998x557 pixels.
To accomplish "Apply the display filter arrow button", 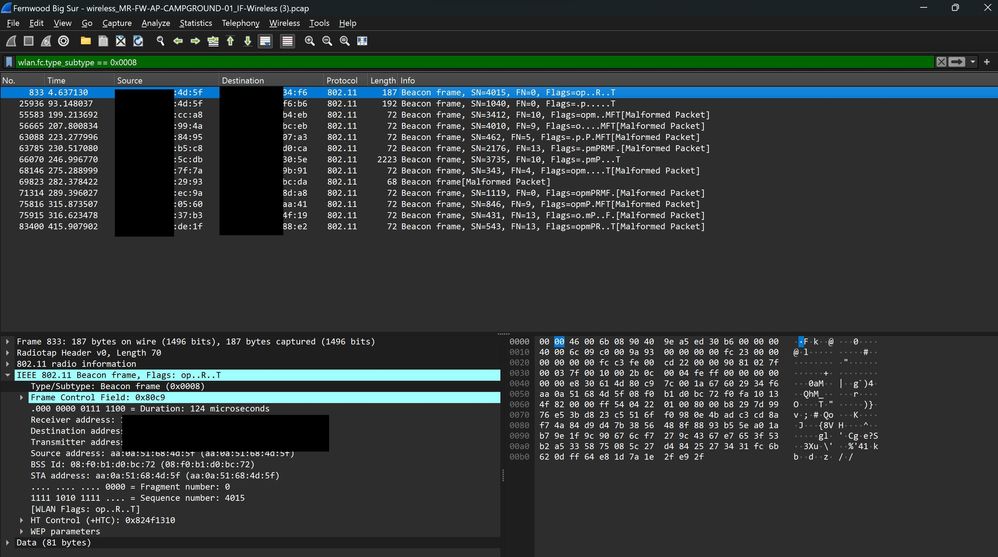I will coord(957,62).
